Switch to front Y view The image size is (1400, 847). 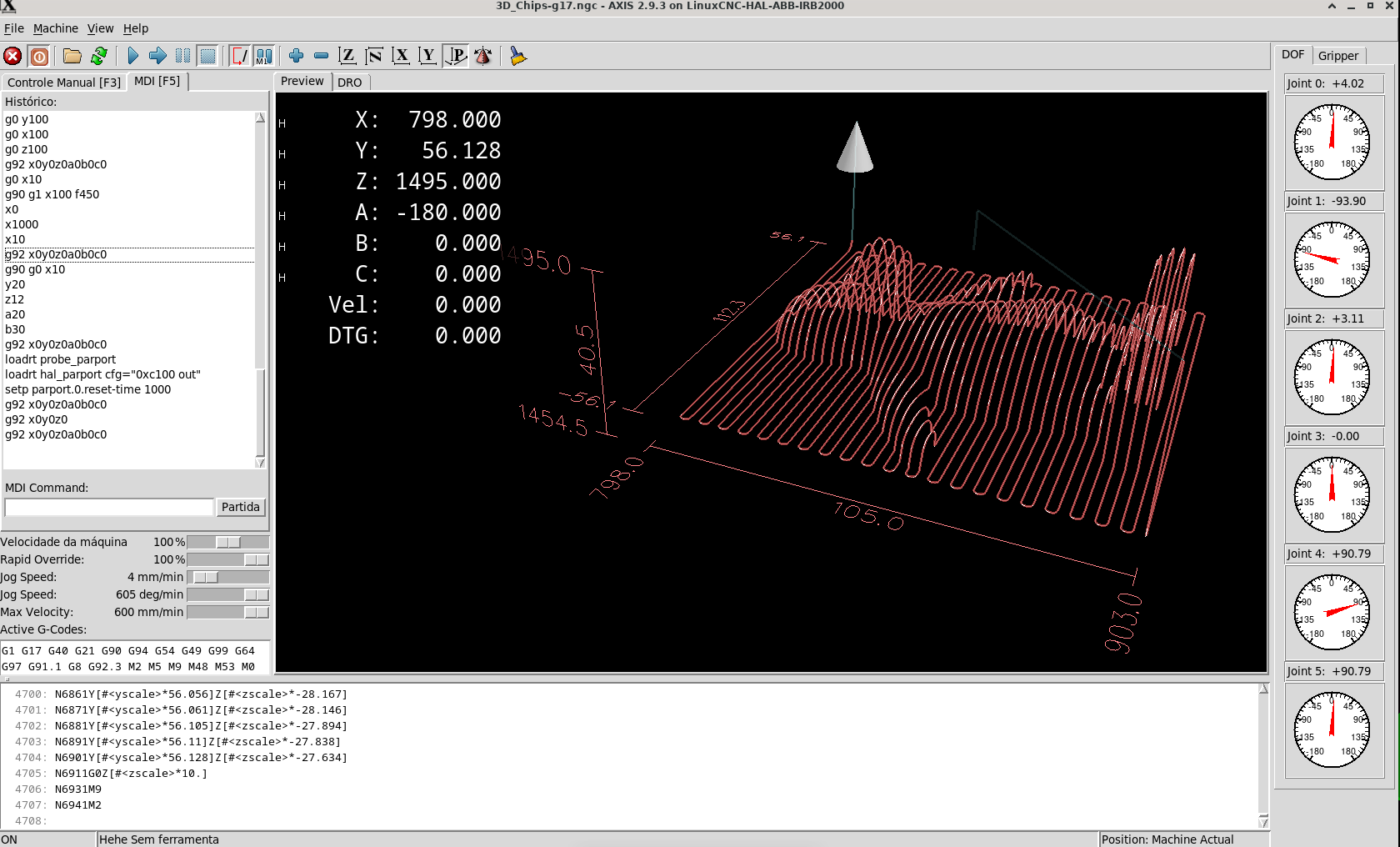coord(427,56)
